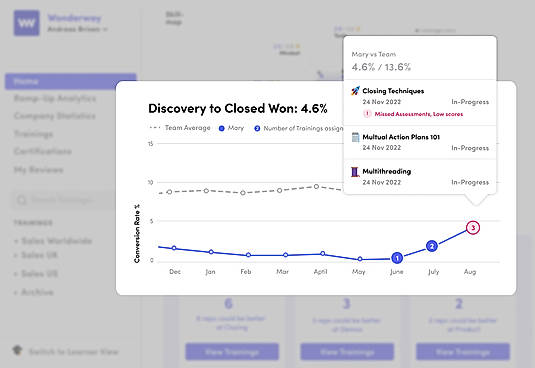Open Ramp-Up Analytics in sidebar
Viewport: 535px width, 368px height.
[x=55, y=99]
